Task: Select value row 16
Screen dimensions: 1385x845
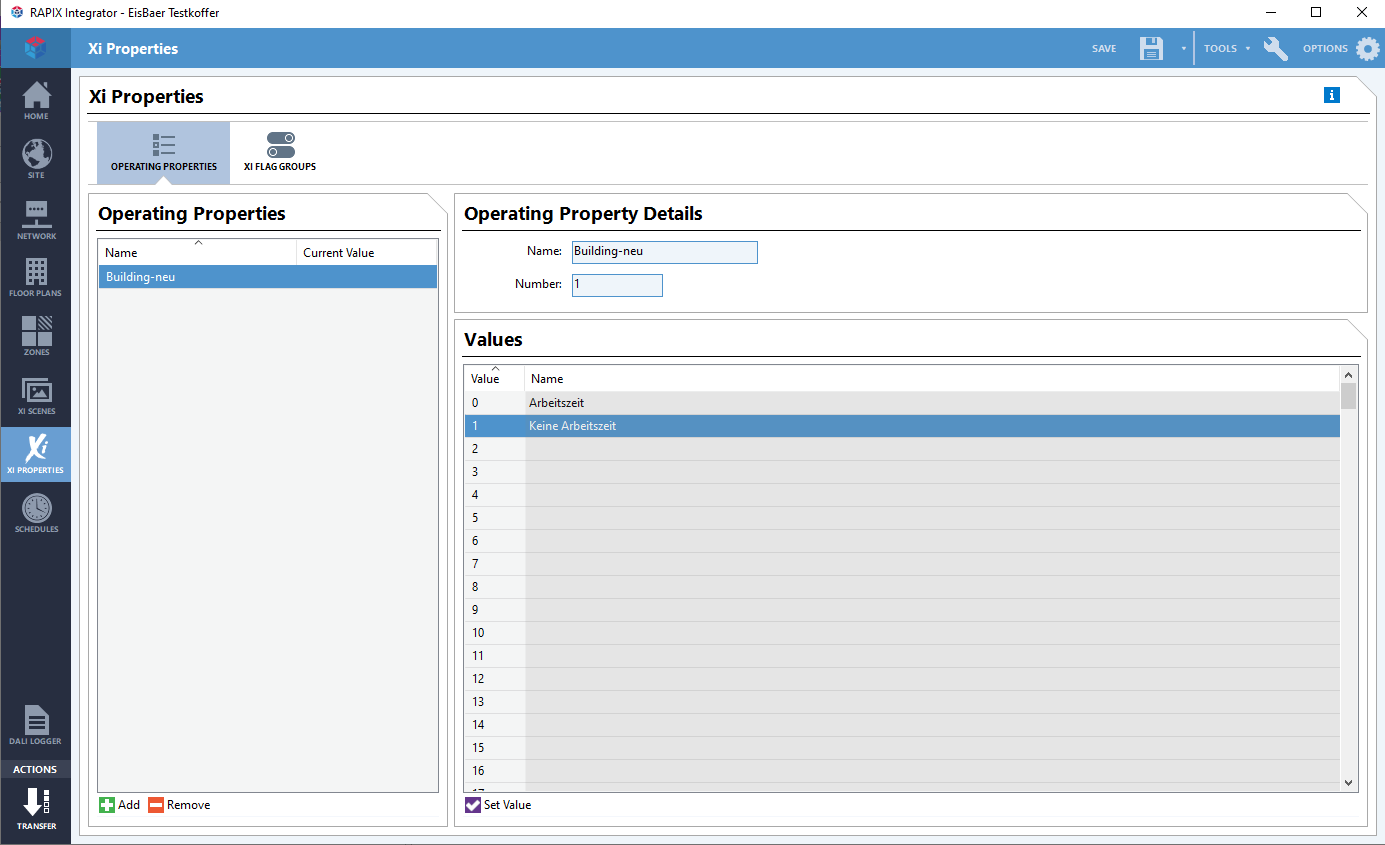Action: [902, 771]
